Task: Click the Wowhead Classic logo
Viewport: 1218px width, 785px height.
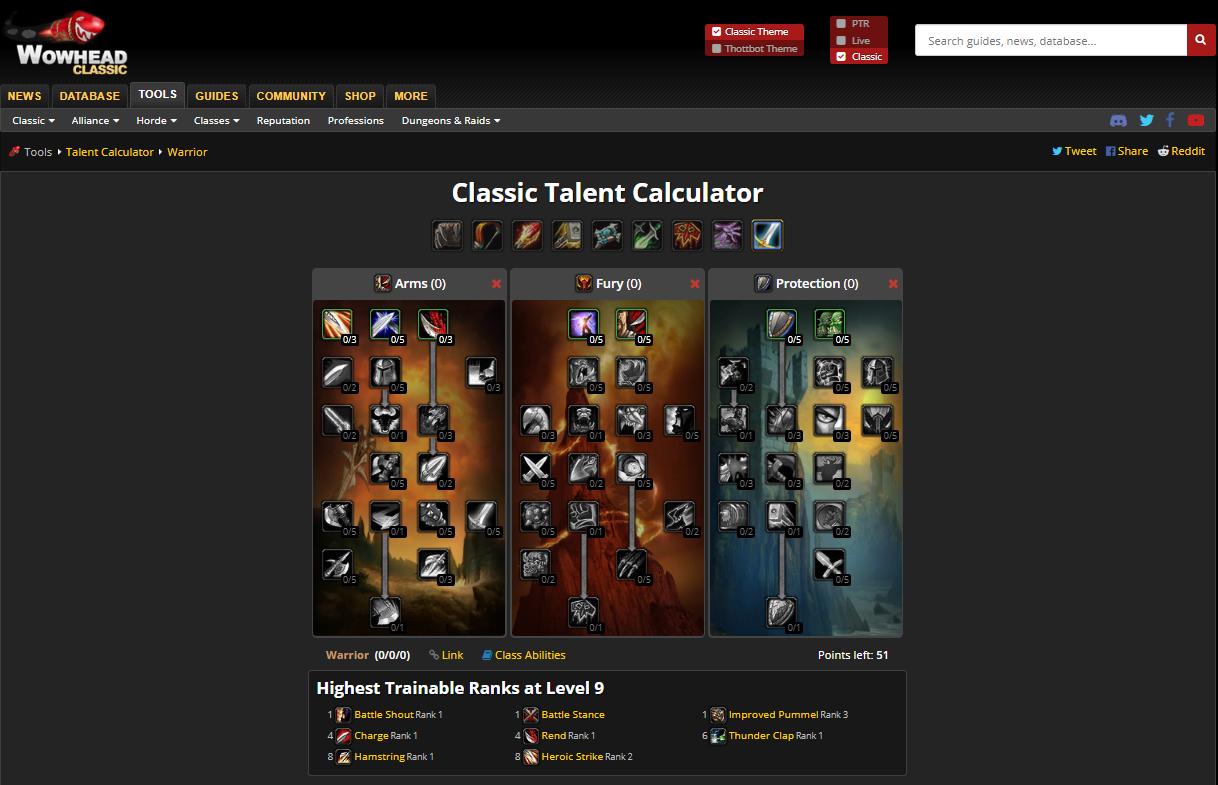Action: (68, 43)
